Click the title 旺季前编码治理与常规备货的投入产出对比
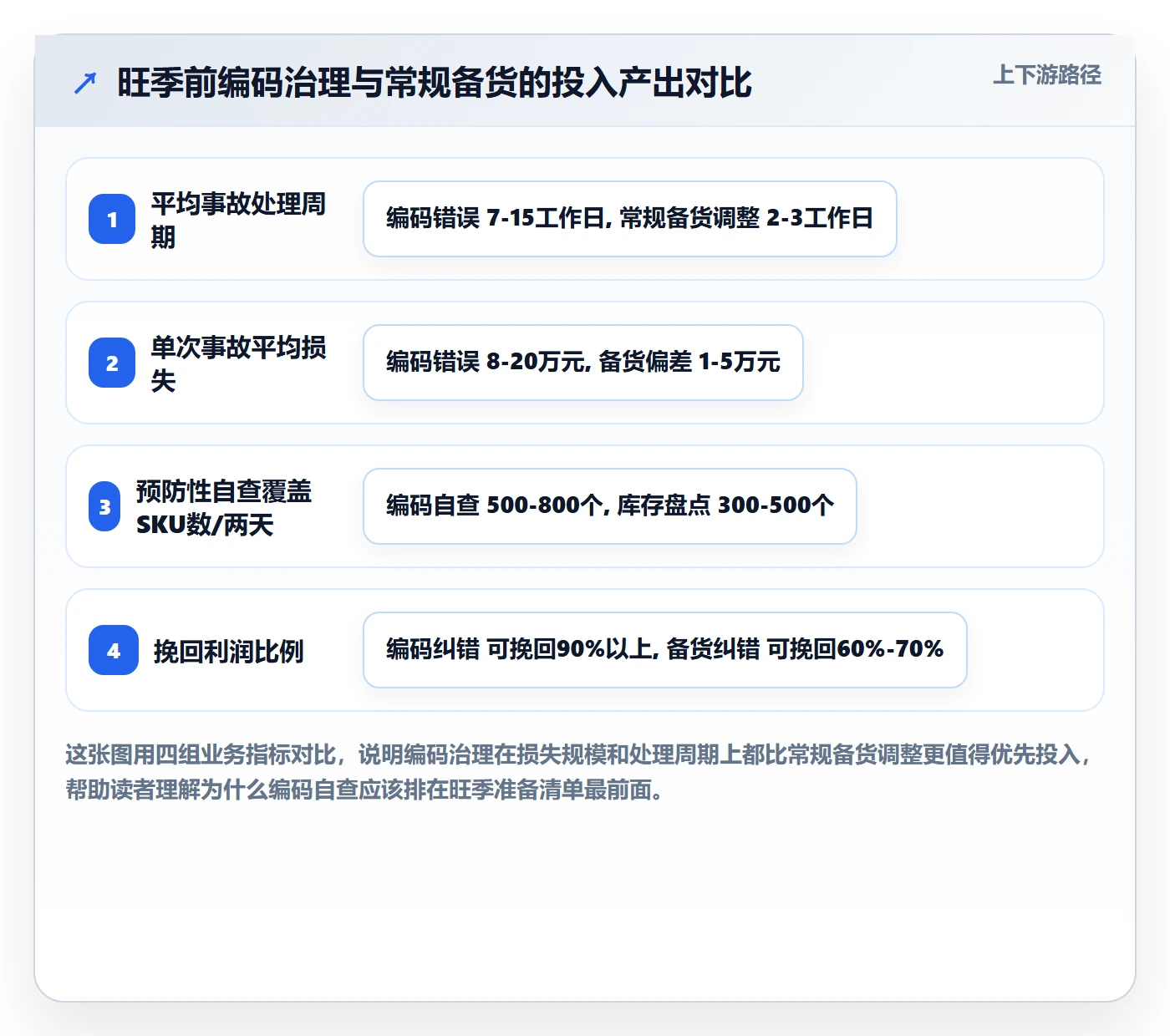Image resolution: width=1170 pixels, height=1036 pixels. [x=435, y=83]
